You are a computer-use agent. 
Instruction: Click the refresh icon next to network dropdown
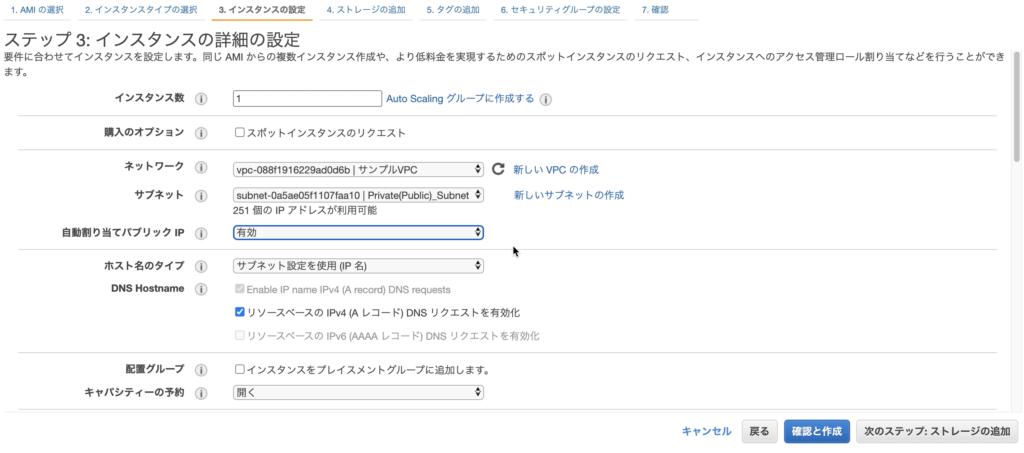[498, 169]
